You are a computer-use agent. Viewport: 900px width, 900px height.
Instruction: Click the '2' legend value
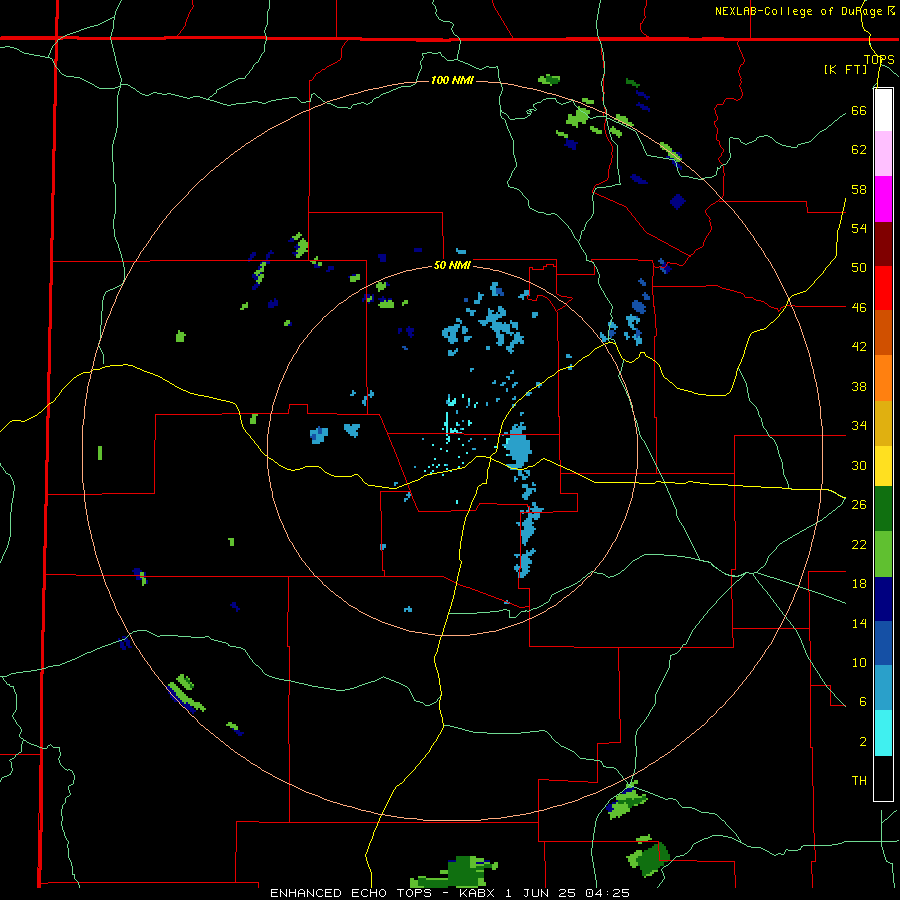pyautogui.click(x=863, y=742)
